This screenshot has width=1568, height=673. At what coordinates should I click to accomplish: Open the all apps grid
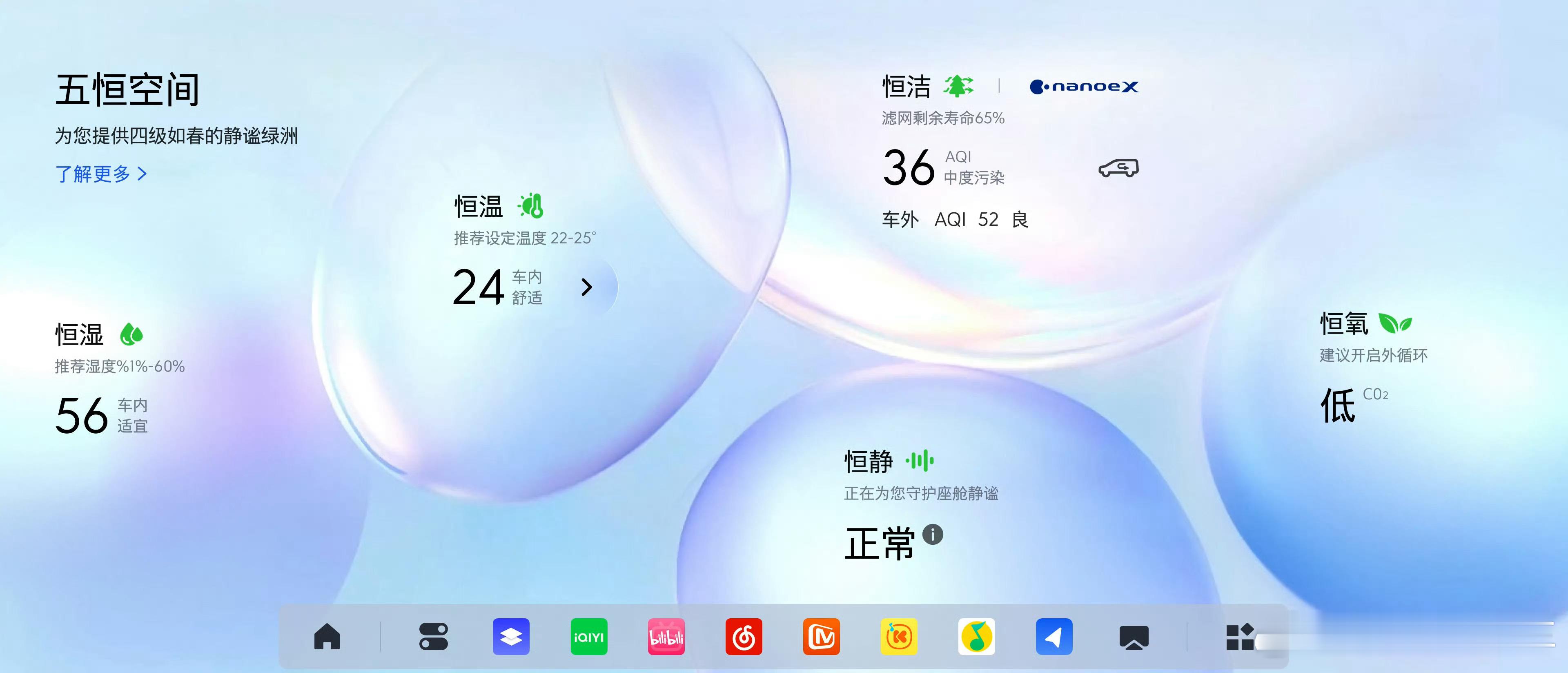(1239, 637)
